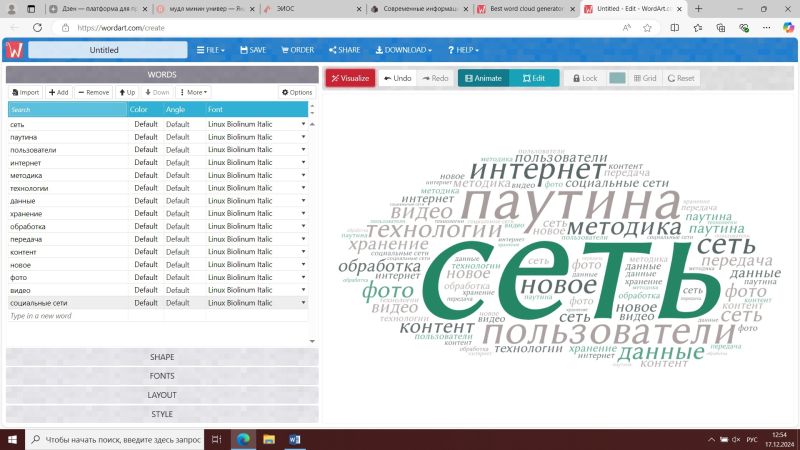
Task: Switch to Edit mode
Action: pyautogui.click(x=534, y=78)
